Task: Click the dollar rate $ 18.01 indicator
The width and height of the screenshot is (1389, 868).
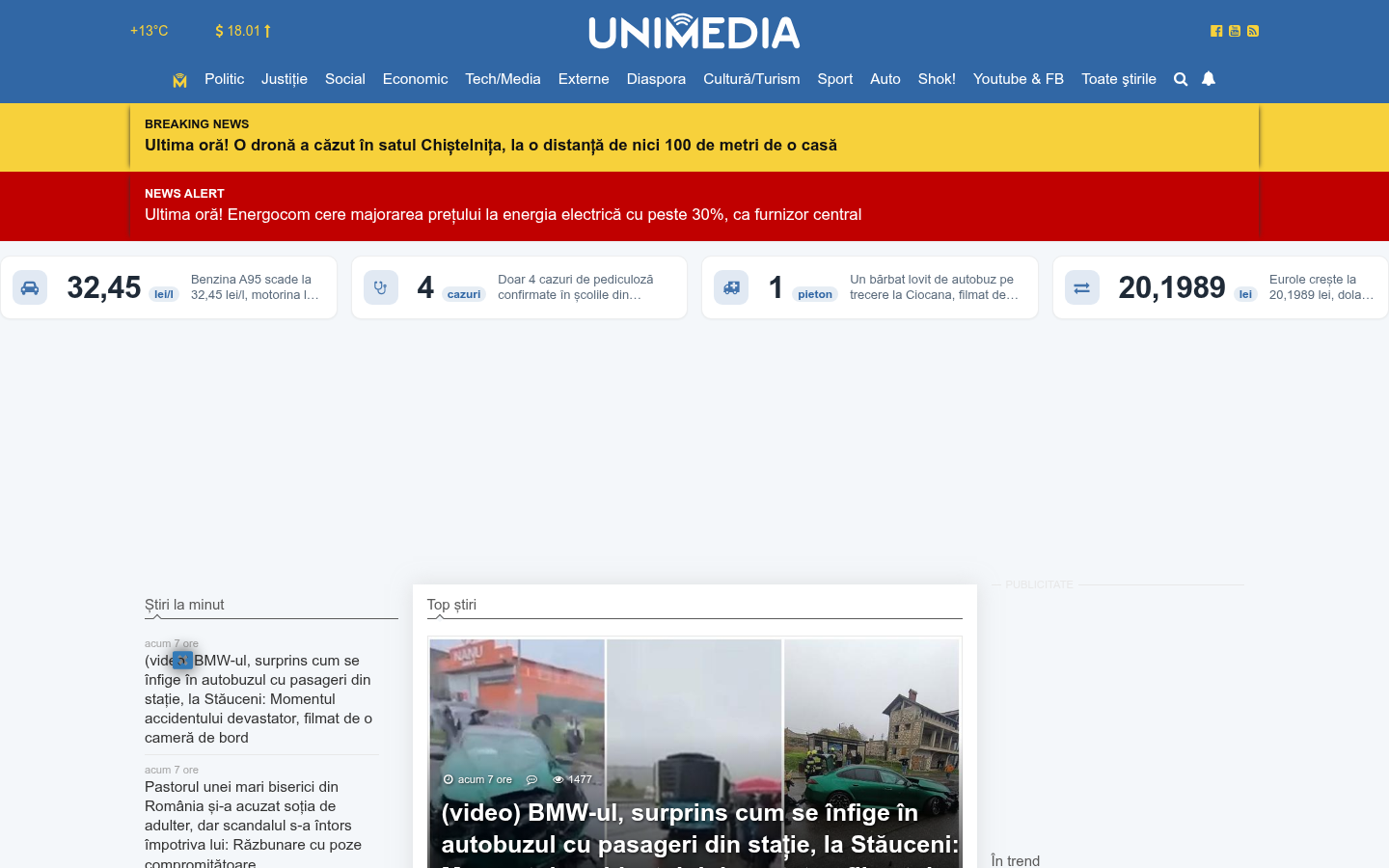Action: [x=243, y=31]
